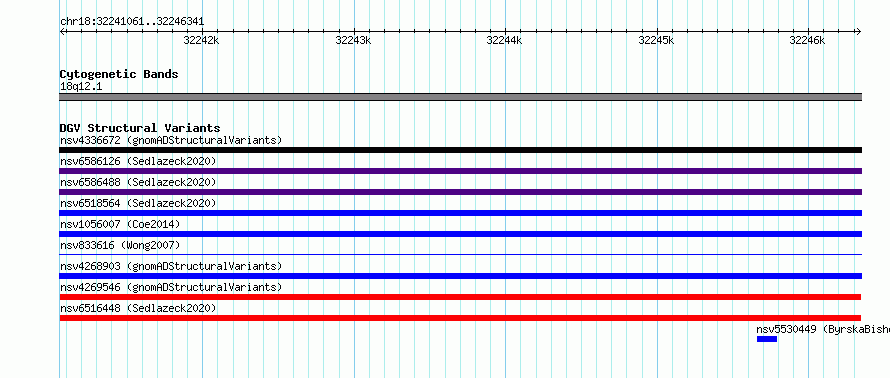Click the 32245k ruler tick label
890x378 pixels.
[x=656, y=40]
